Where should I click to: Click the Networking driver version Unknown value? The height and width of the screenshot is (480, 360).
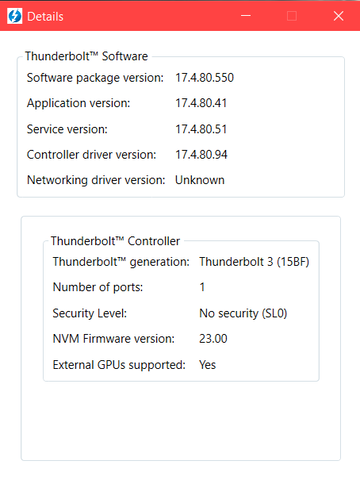point(200,180)
